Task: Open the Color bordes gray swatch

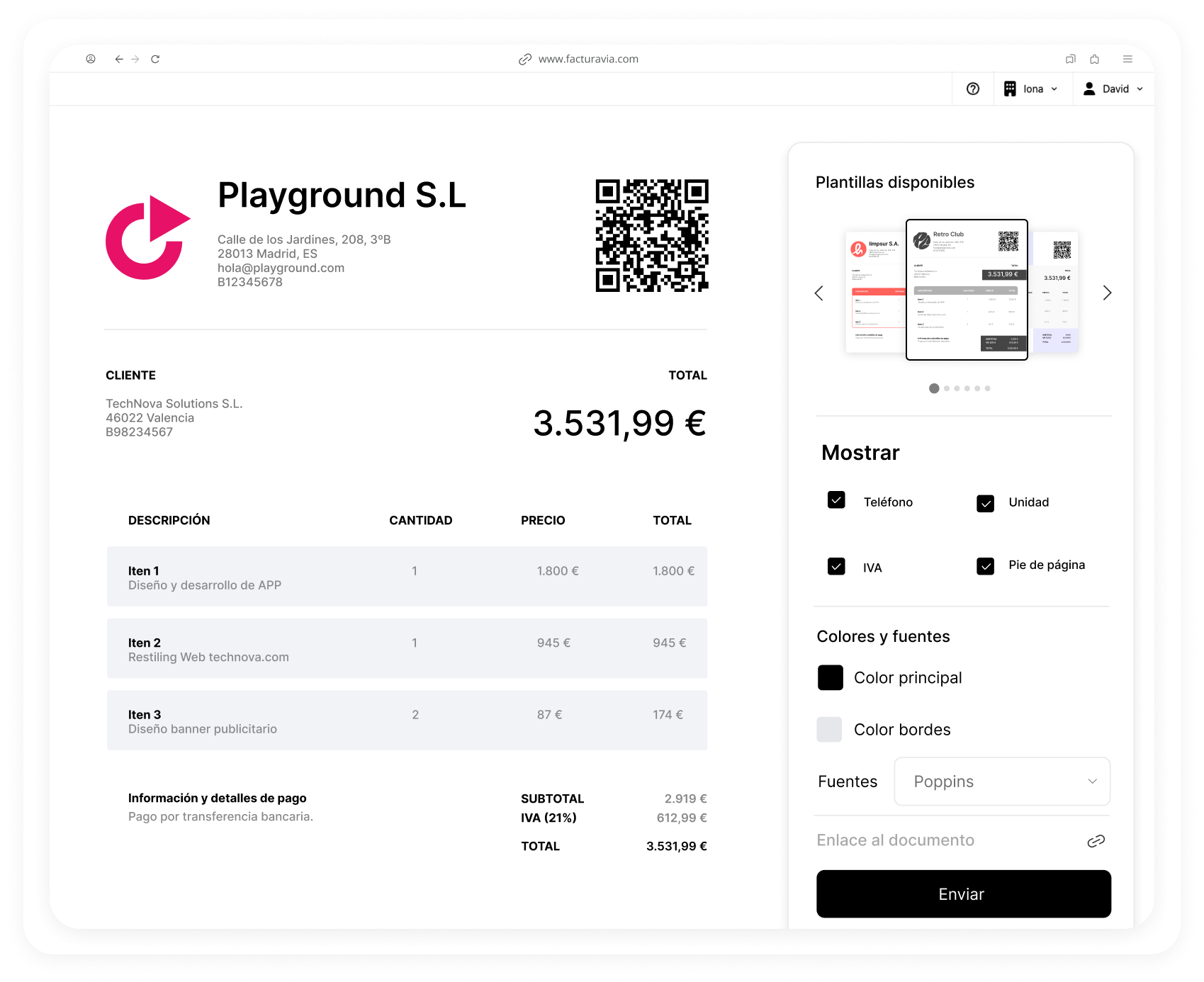Action: click(829, 730)
